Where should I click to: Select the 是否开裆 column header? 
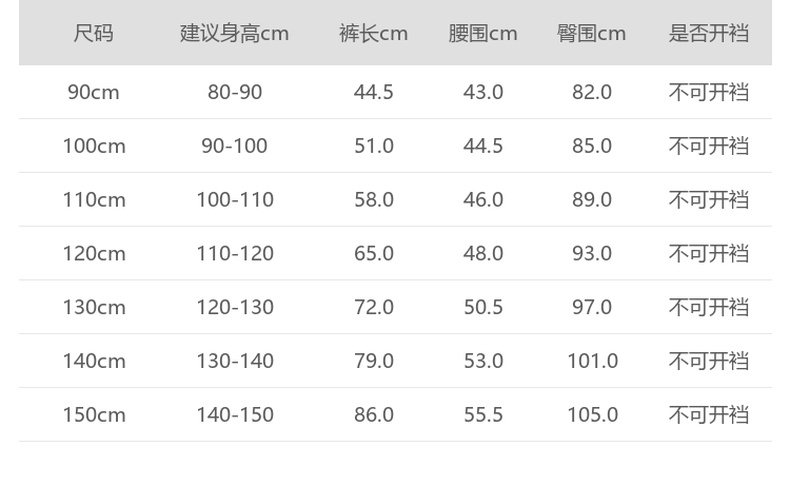[708, 33]
